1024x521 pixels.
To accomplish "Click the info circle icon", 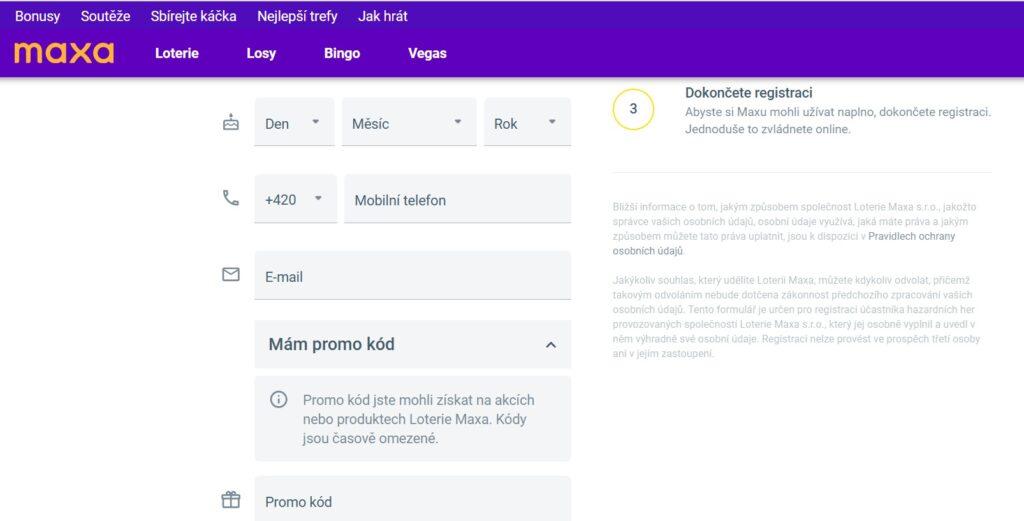I will [x=279, y=400].
